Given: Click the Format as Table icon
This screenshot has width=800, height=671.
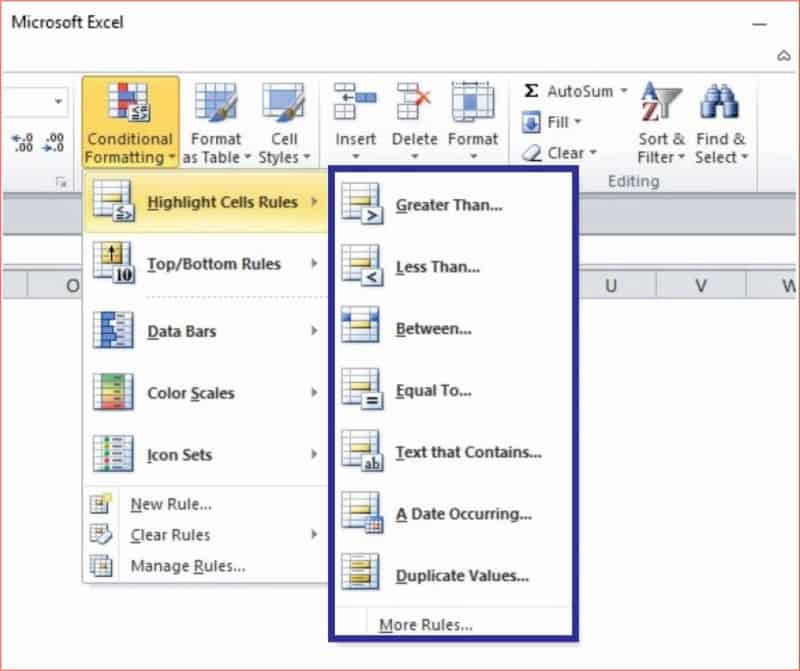Looking at the screenshot, I should click(x=216, y=102).
